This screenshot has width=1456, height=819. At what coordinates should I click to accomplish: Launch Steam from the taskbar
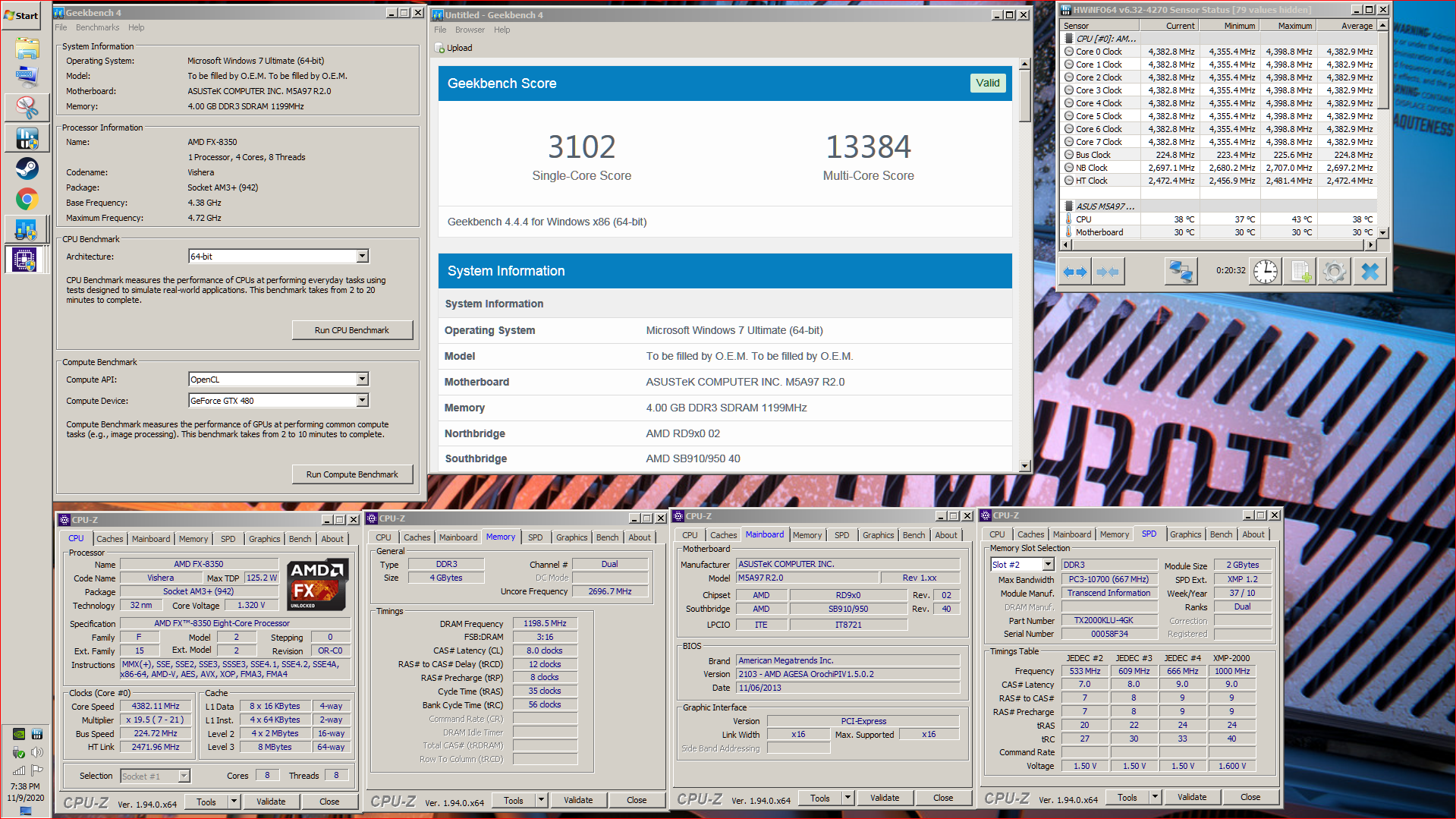27,169
